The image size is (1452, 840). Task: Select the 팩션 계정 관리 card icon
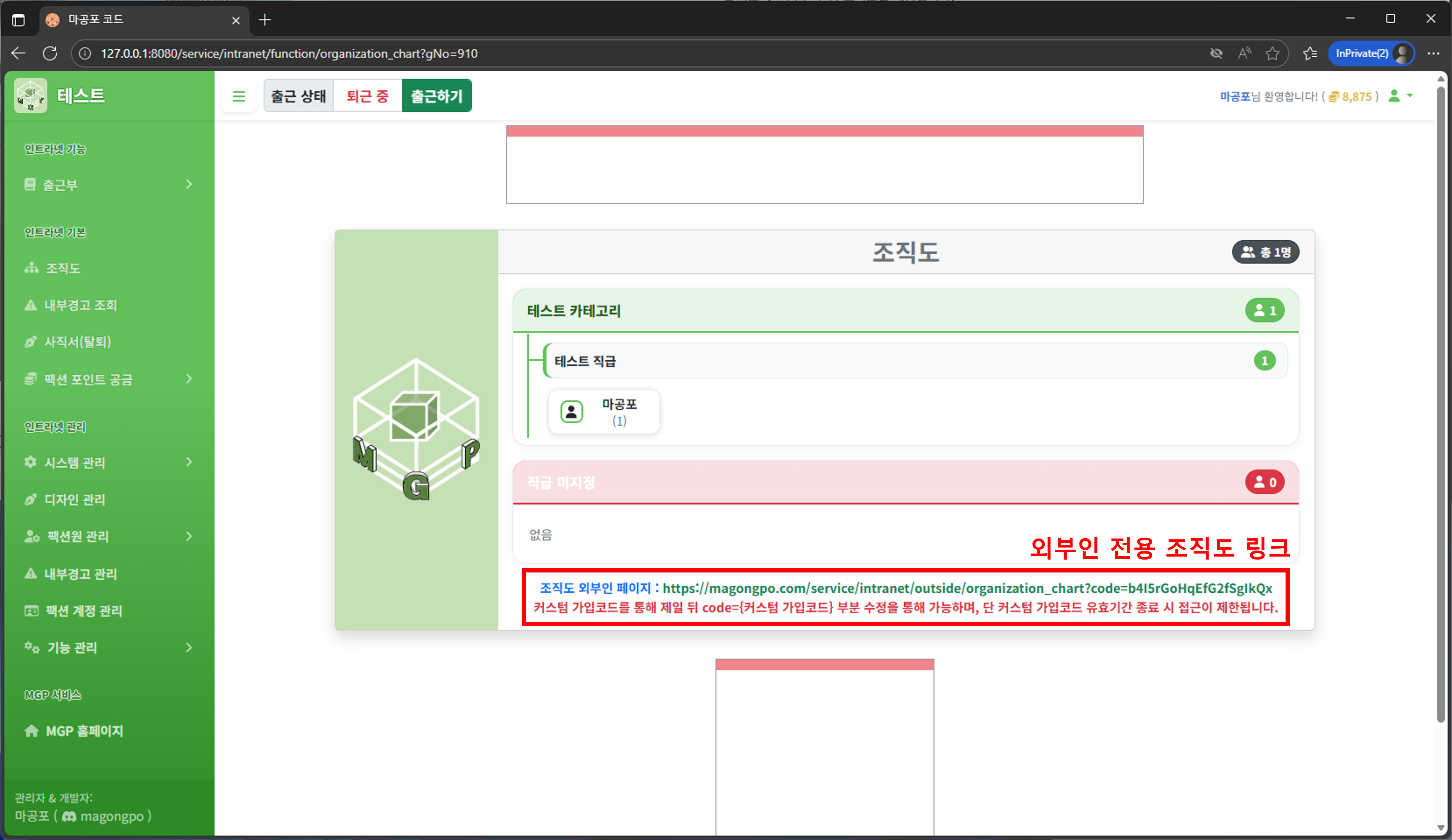pos(31,611)
